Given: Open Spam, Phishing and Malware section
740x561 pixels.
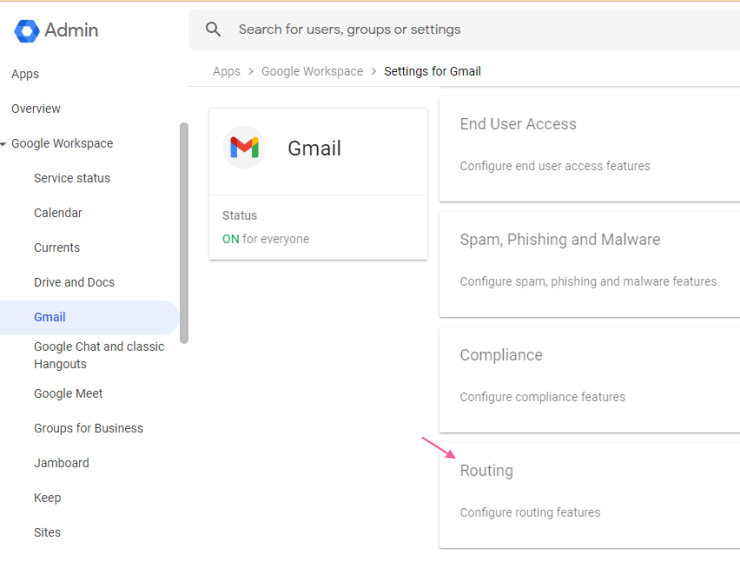Looking at the screenshot, I should 589,264.
